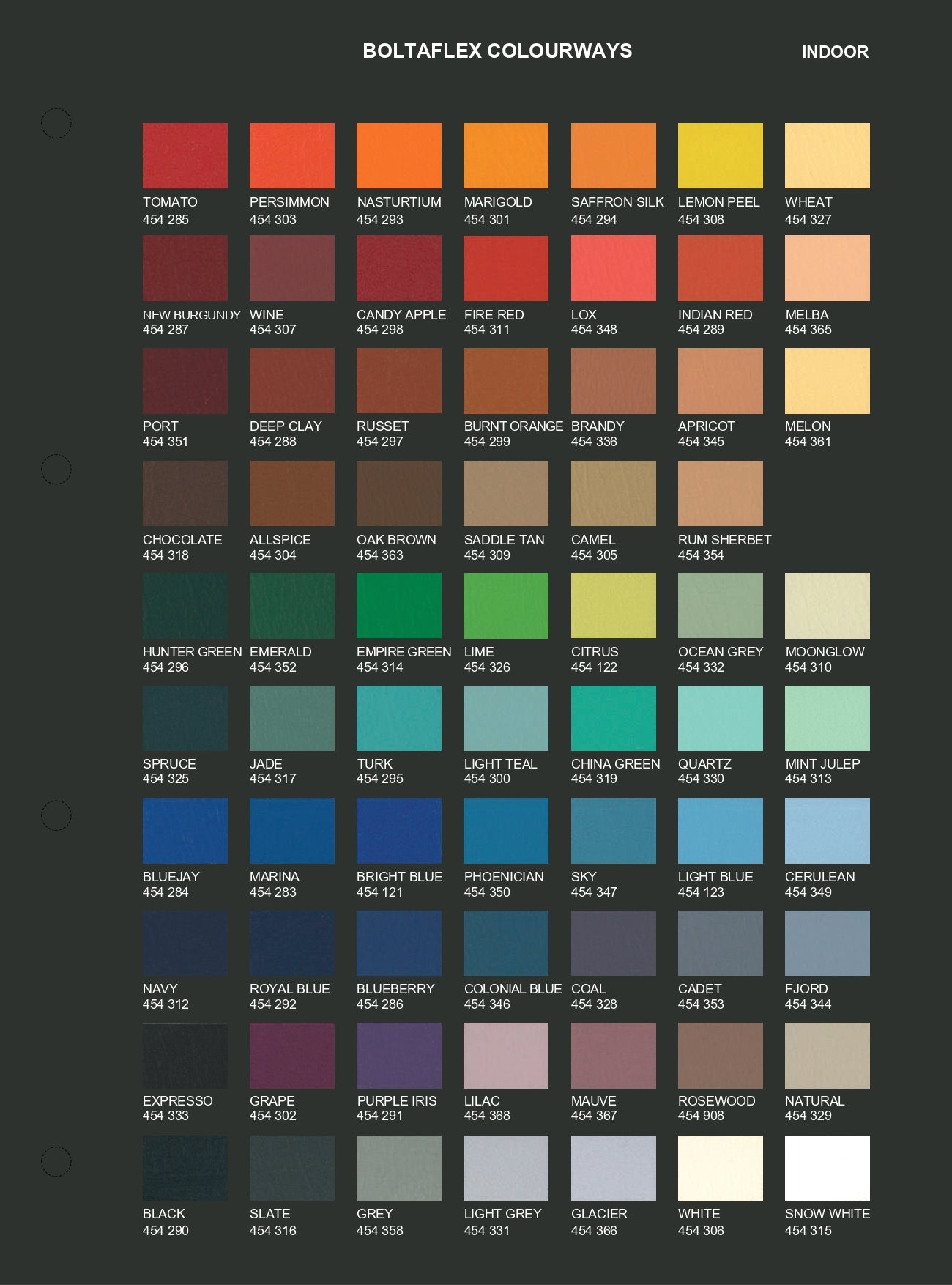Click the Bluejay swatch
The image size is (952, 1285).
(x=185, y=831)
